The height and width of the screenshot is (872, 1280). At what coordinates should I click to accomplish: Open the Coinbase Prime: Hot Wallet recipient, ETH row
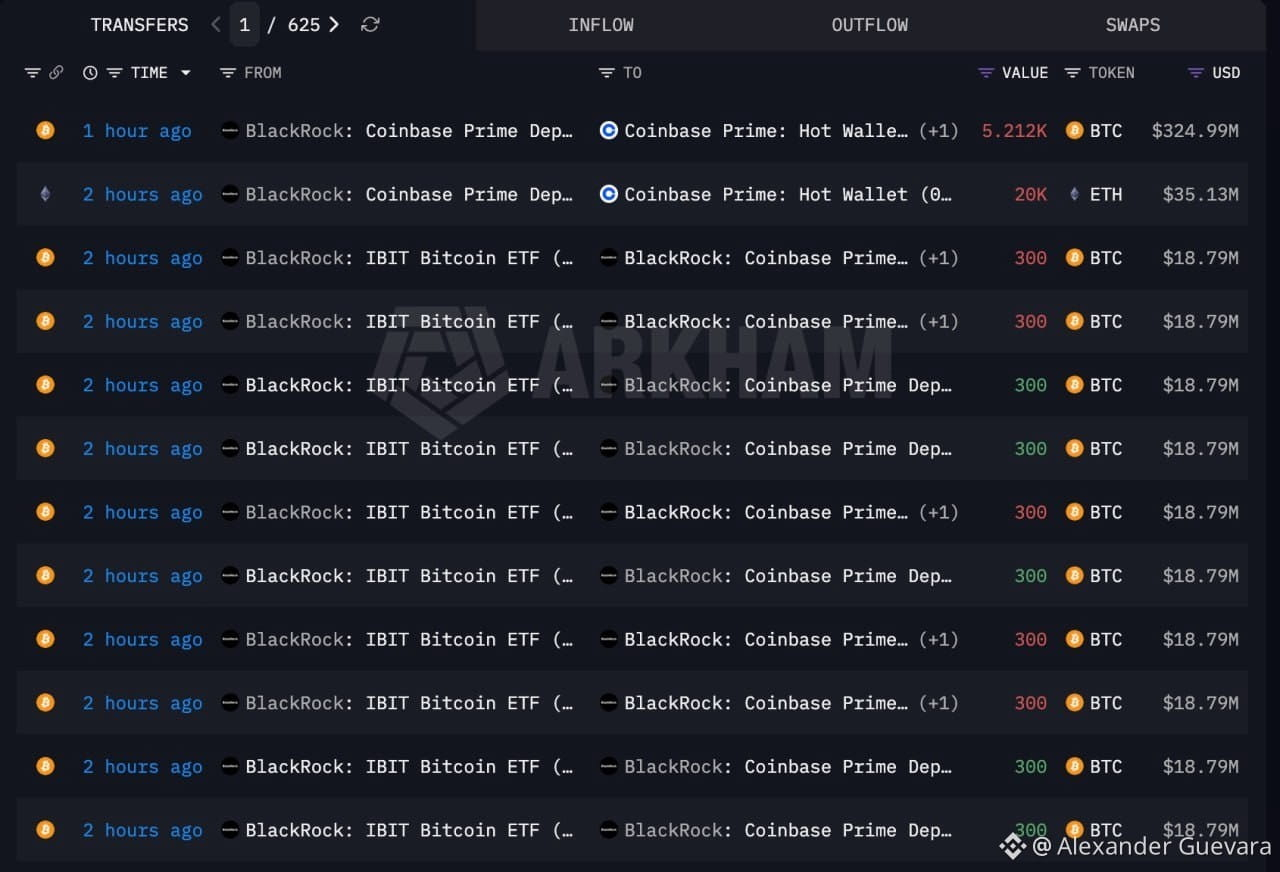[x=789, y=195]
